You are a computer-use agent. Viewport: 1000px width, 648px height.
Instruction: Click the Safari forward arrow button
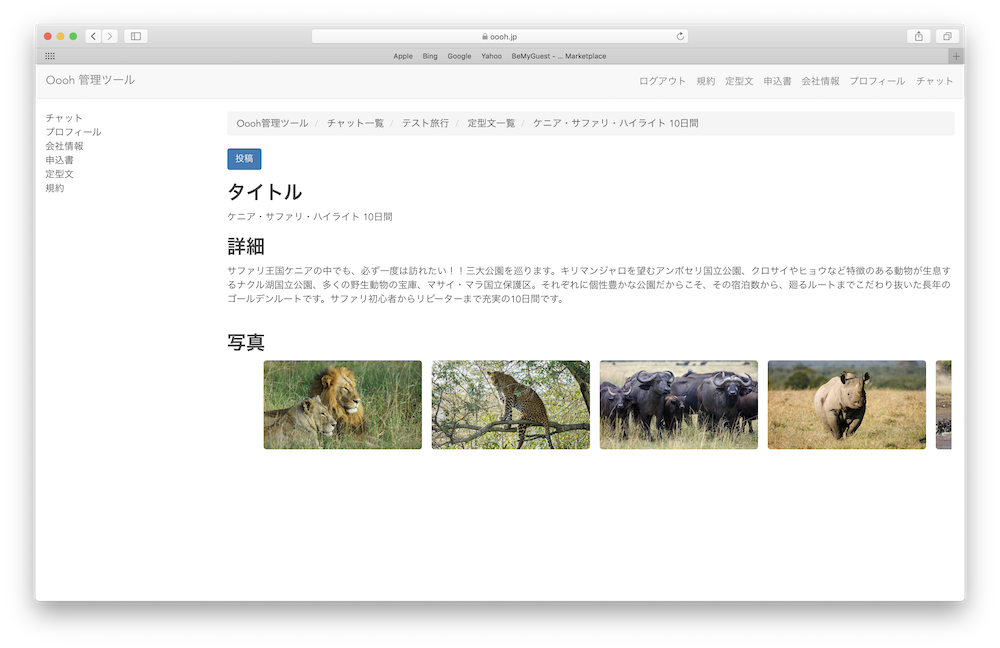point(109,36)
